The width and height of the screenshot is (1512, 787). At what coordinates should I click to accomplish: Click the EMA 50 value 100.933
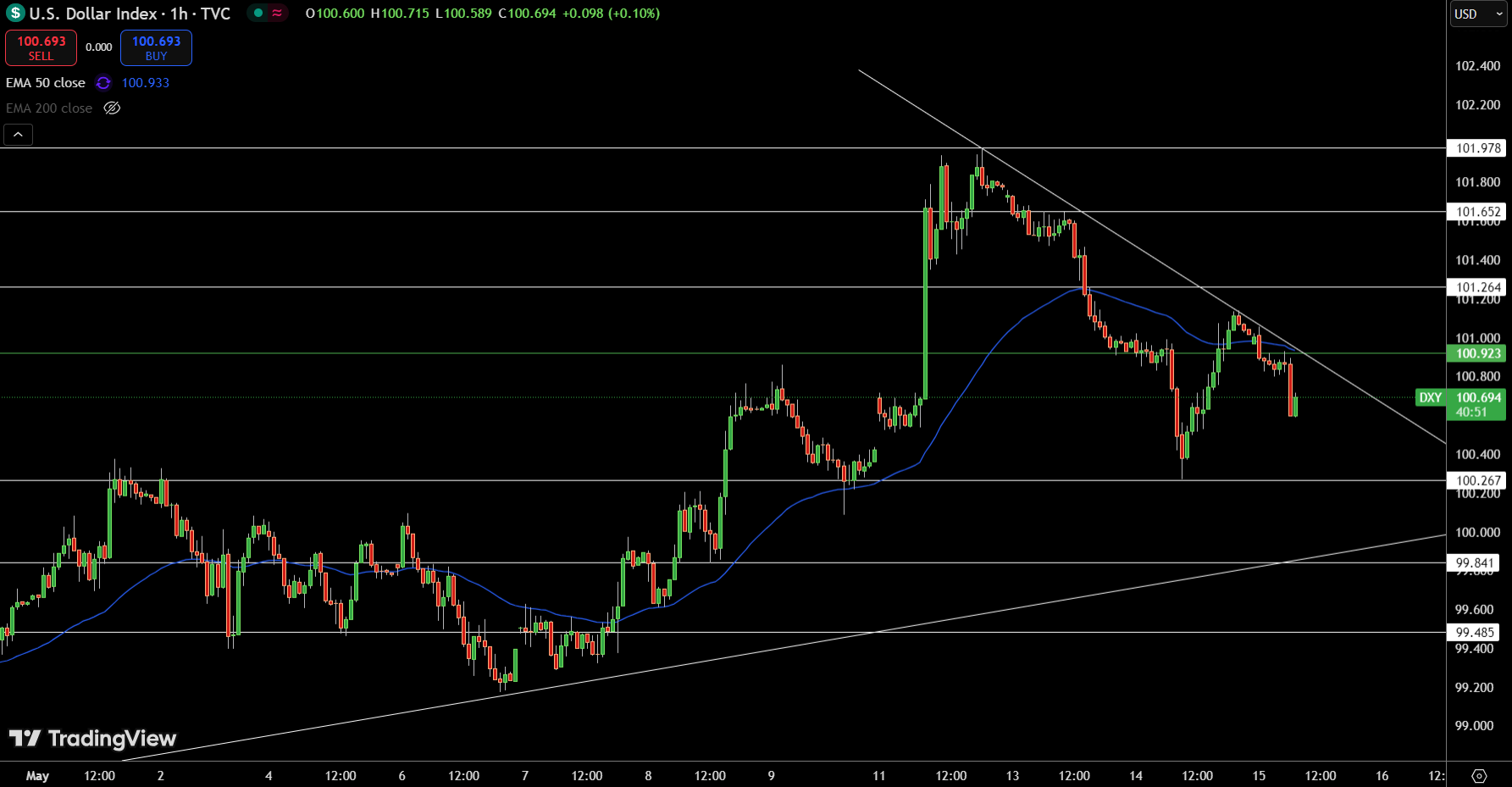[146, 83]
